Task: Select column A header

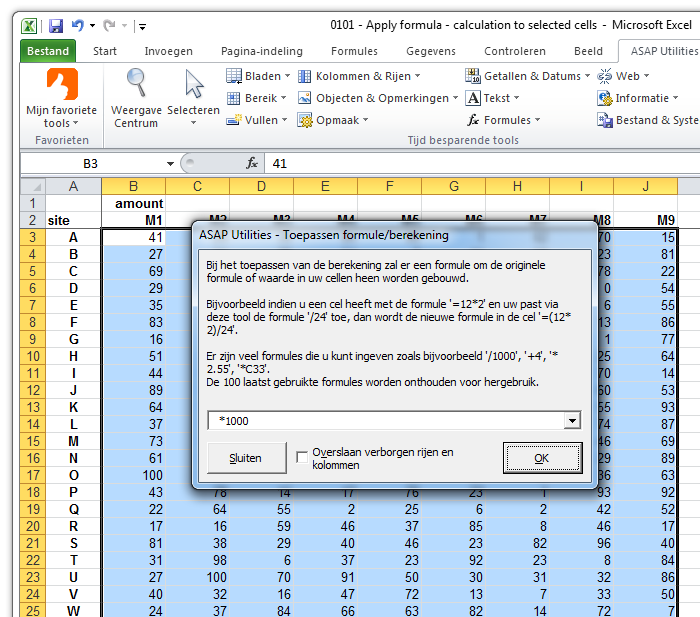Action: point(73,186)
